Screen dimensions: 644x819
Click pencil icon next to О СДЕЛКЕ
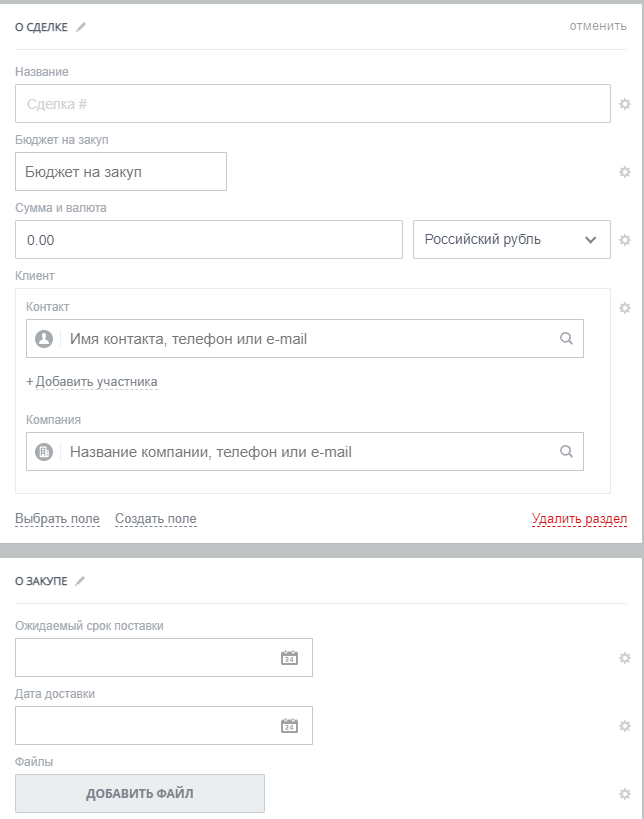tap(81, 27)
